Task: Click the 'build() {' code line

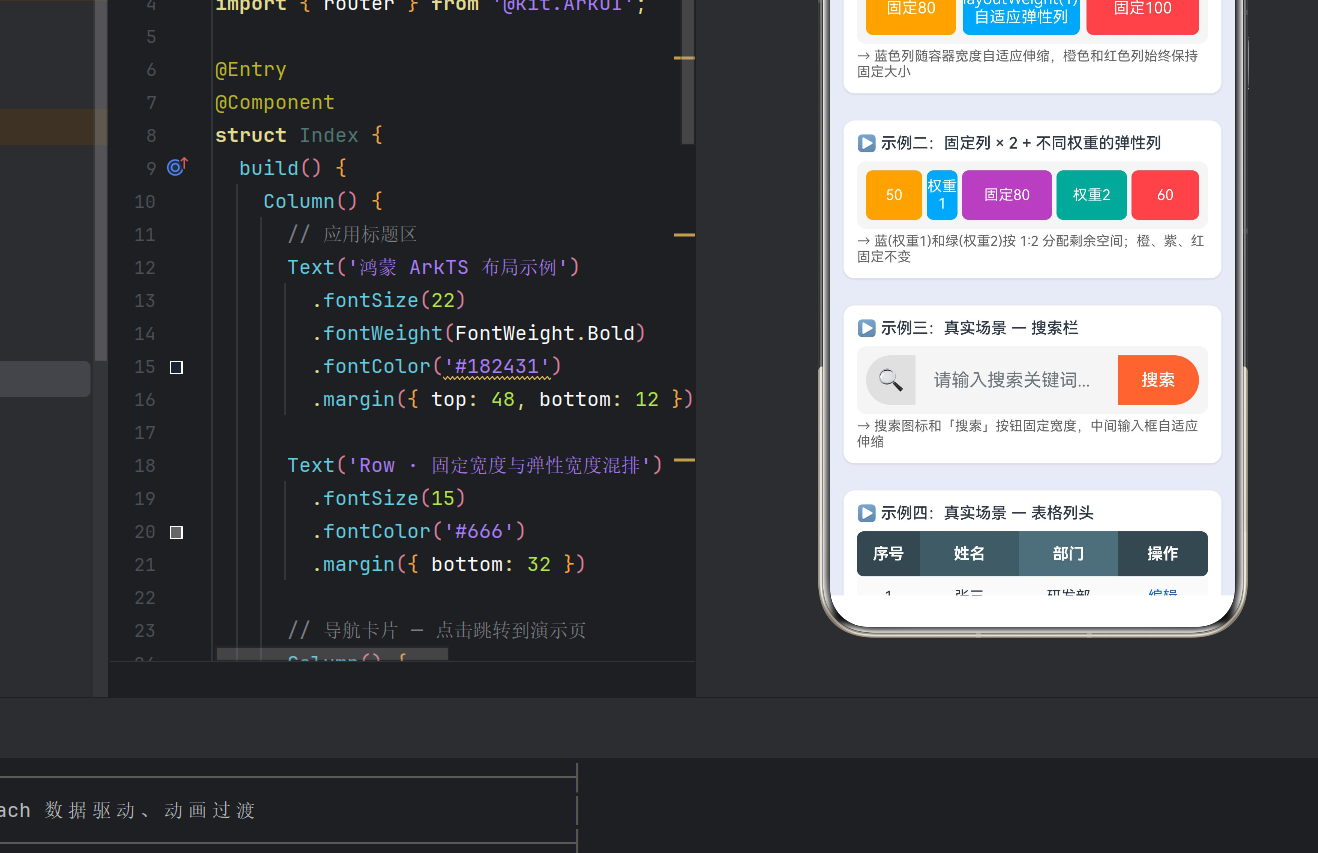Action: pyautogui.click(x=293, y=168)
